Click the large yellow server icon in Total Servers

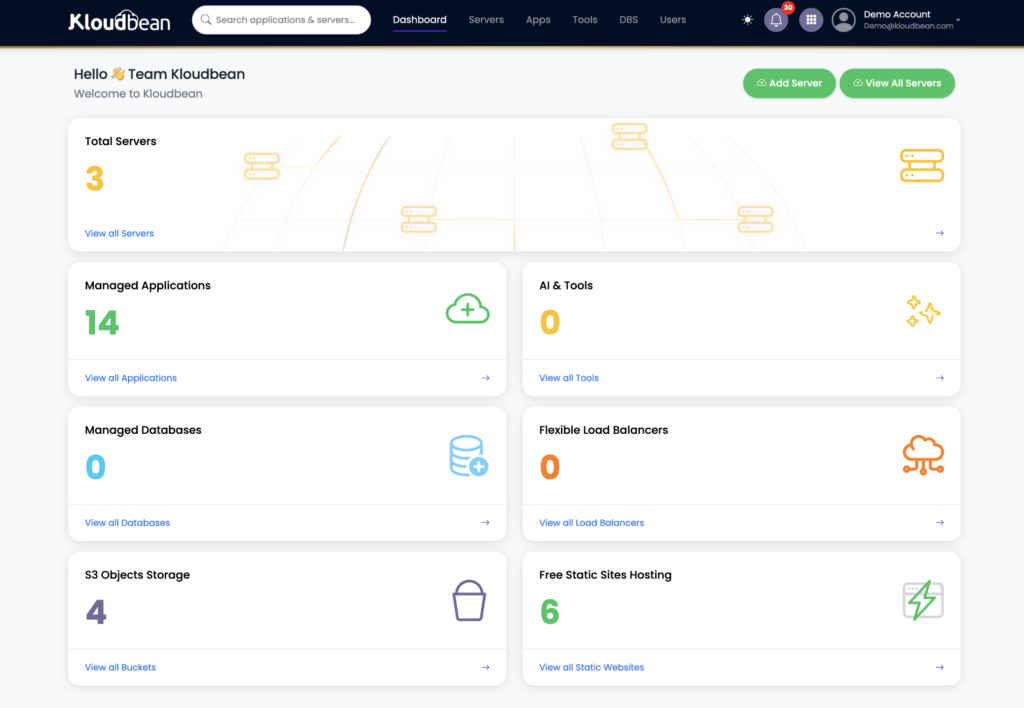point(921,165)
